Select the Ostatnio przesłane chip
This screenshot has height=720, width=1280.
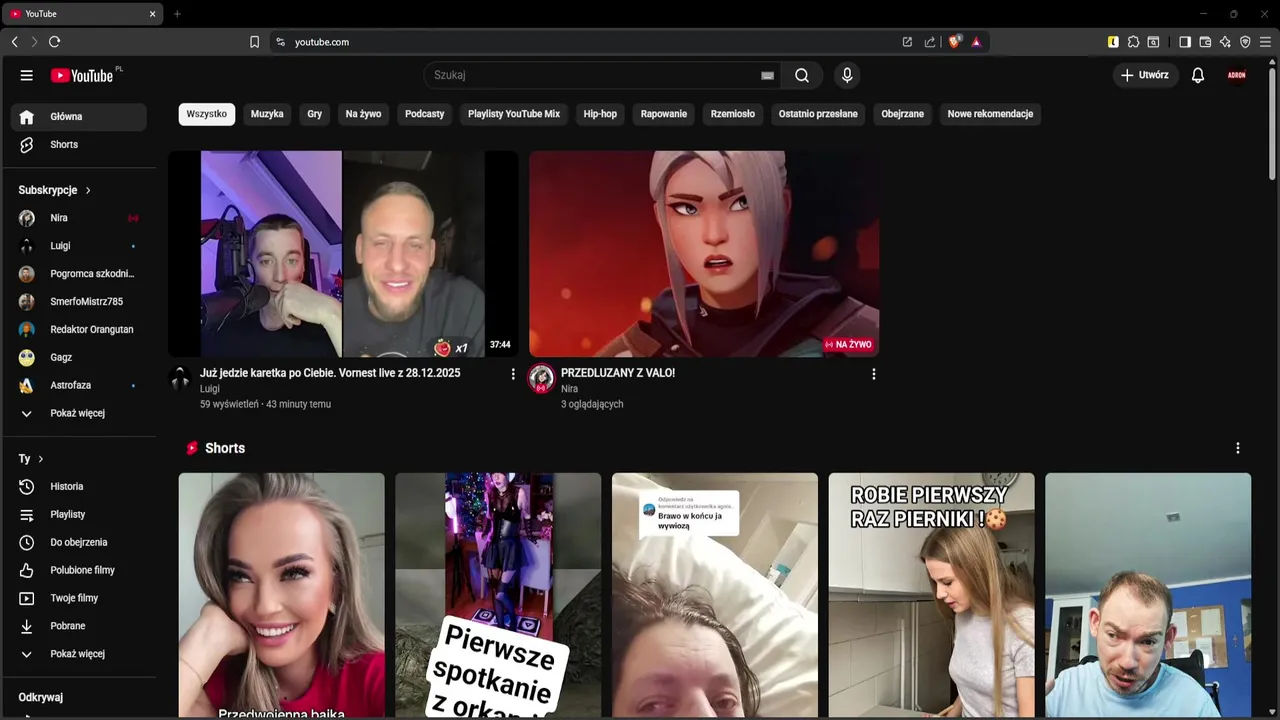click(818, 114)
